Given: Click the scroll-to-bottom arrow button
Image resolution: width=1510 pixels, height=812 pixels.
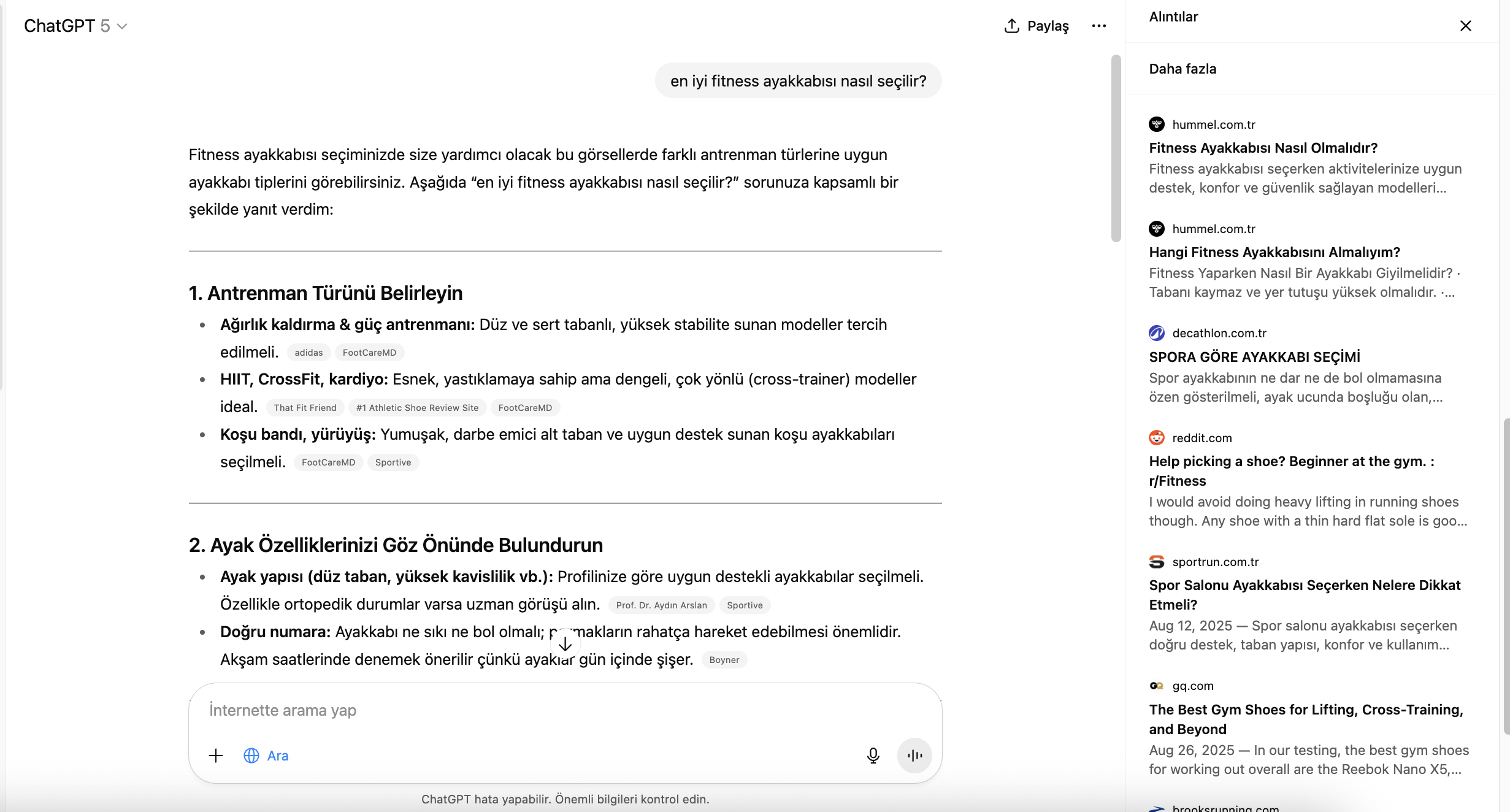Looking at the screenshot, I should (x=565, y=644).
